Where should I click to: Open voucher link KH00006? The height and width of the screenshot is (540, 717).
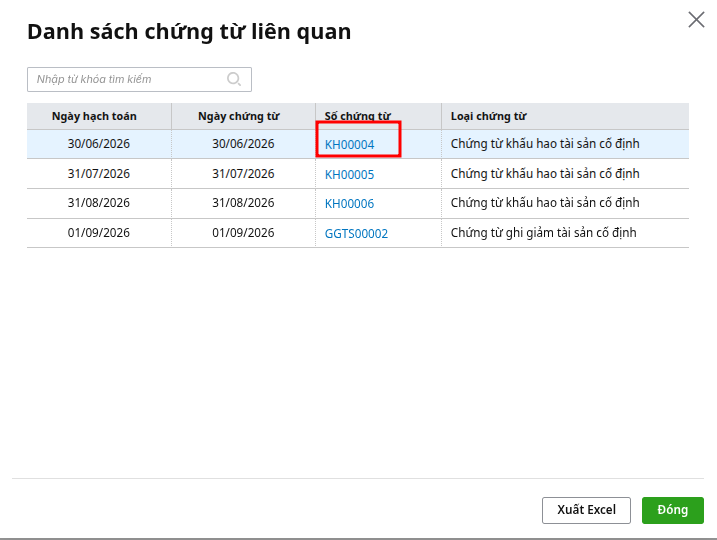pos(349,203)
